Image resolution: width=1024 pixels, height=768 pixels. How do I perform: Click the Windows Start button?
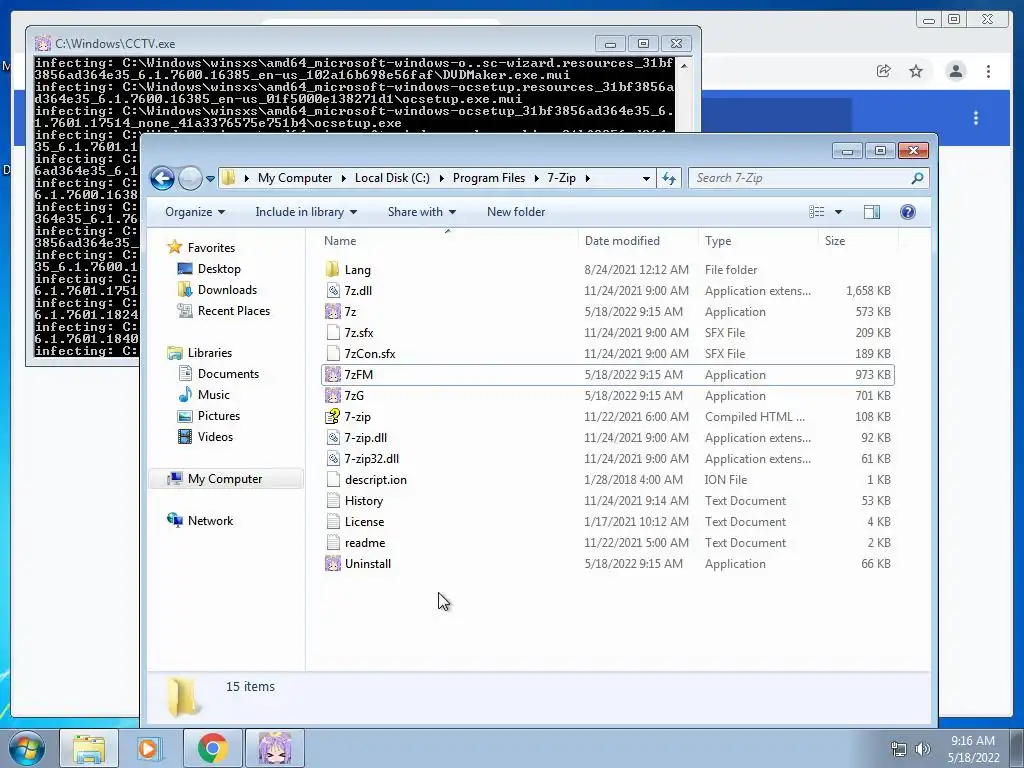(x=27, y=748)
